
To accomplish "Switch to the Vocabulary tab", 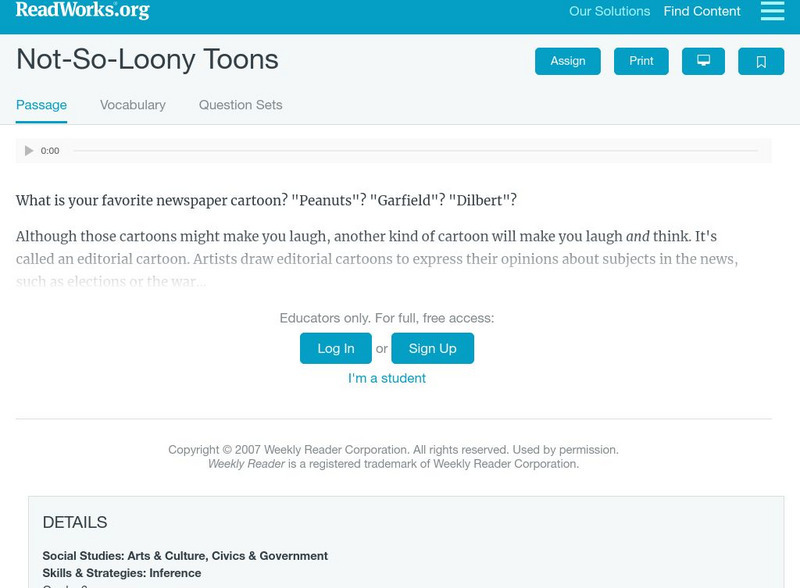I will pyautogui.click(x=133, y=105).
